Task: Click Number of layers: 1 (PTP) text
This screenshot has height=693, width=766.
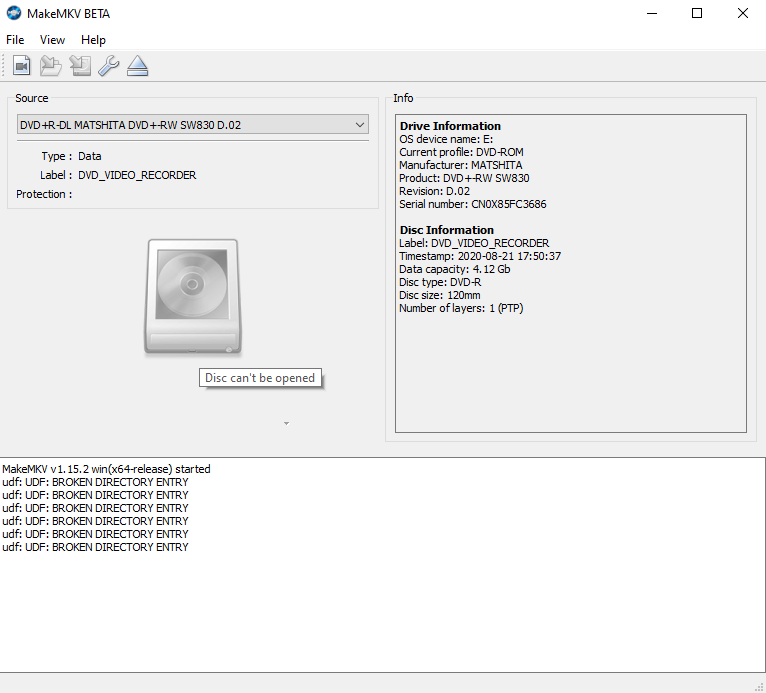Action: [x=461, y=308]
